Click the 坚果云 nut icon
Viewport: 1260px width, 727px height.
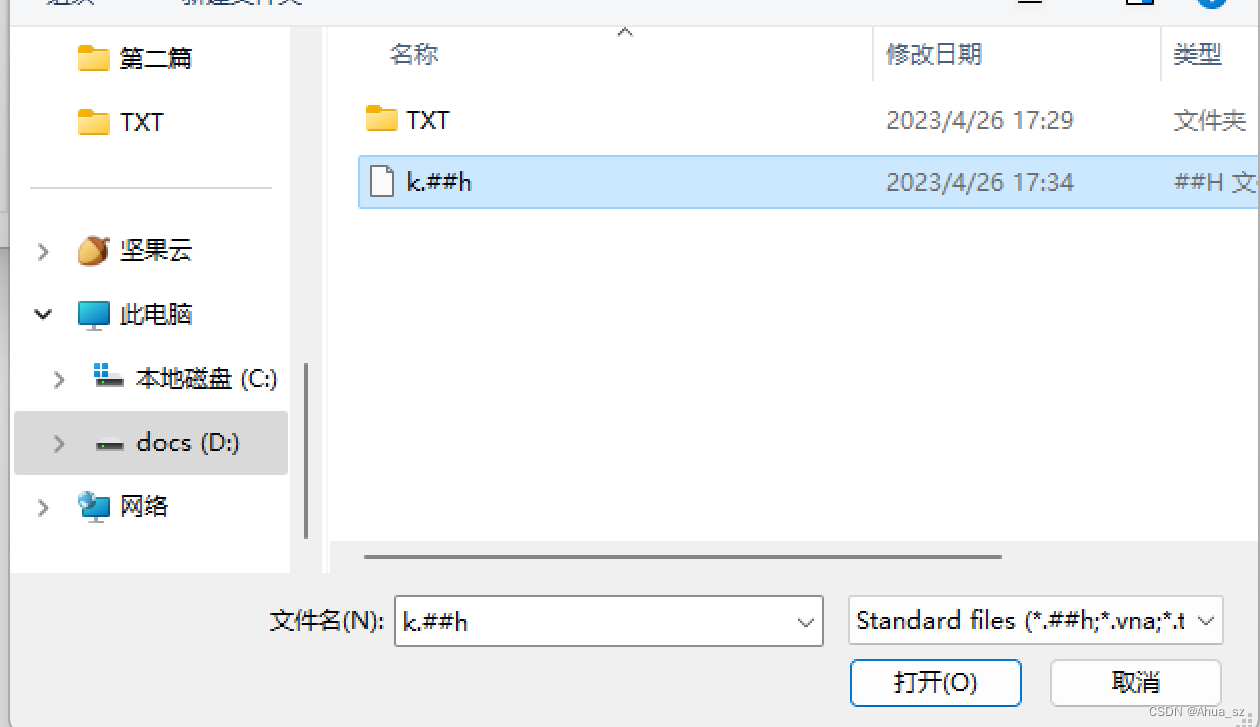(94, 250)
